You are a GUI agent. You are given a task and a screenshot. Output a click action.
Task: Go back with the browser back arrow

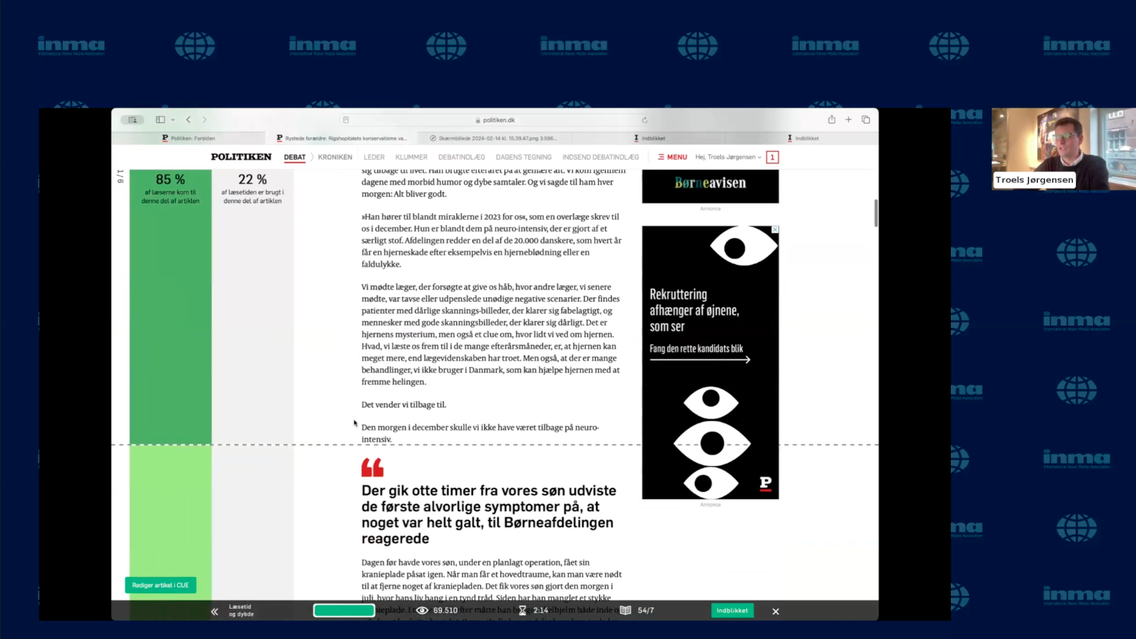coord(188,120)
